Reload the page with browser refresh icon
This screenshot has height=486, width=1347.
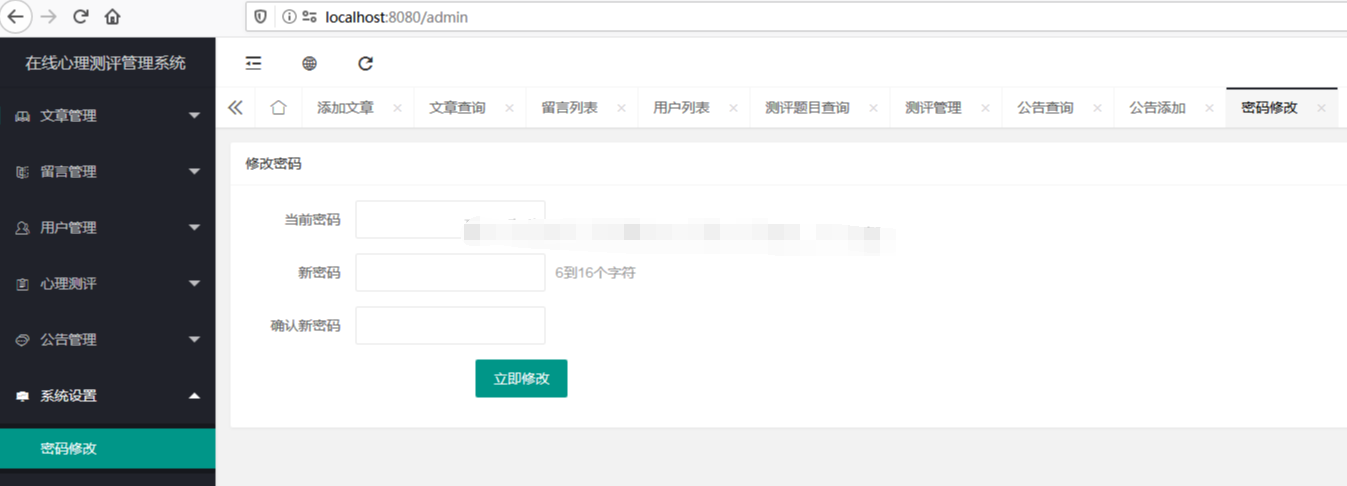tap(81, 17)
